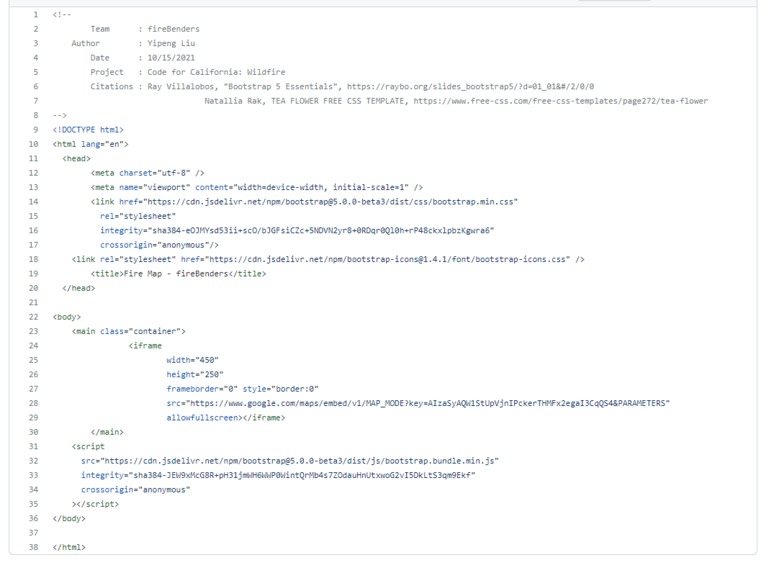Viewport: 769px width, 573px height.
Task: Click the width="450" attribute
Action: [192, 360]
